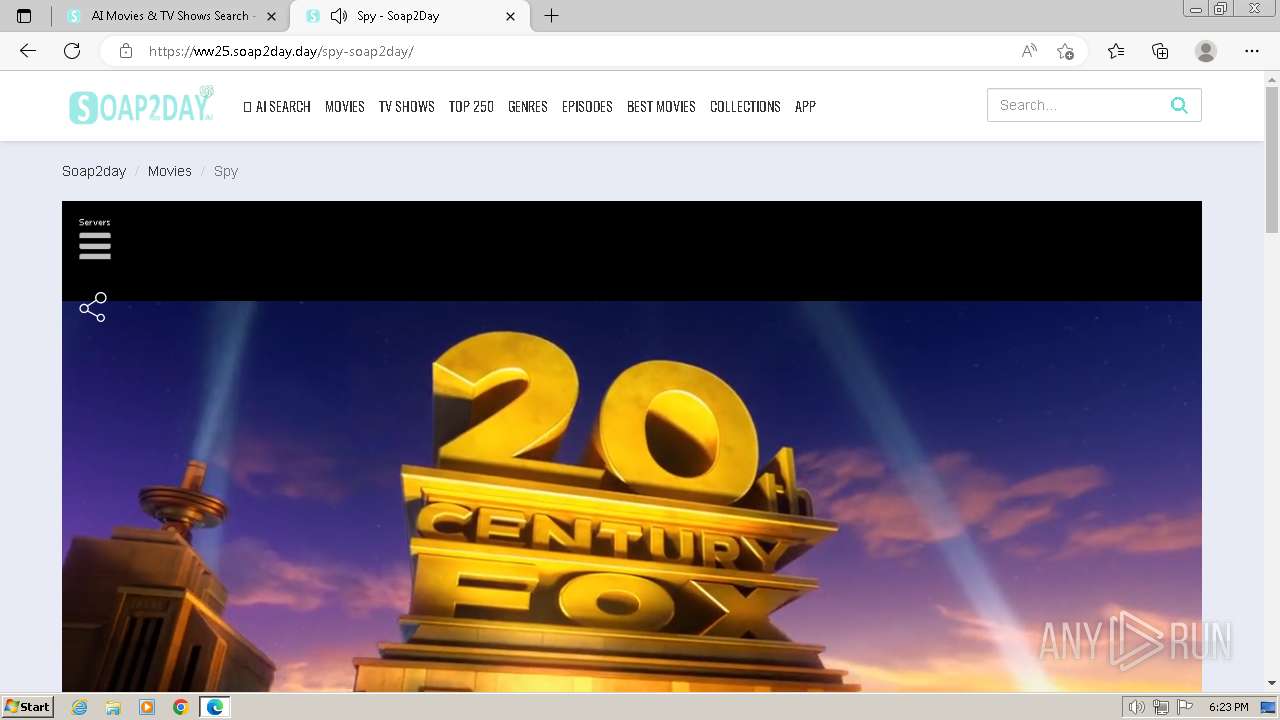Open the browser profile avatar
This screenshot has height=720, width=1280.
click(1206, 51)
